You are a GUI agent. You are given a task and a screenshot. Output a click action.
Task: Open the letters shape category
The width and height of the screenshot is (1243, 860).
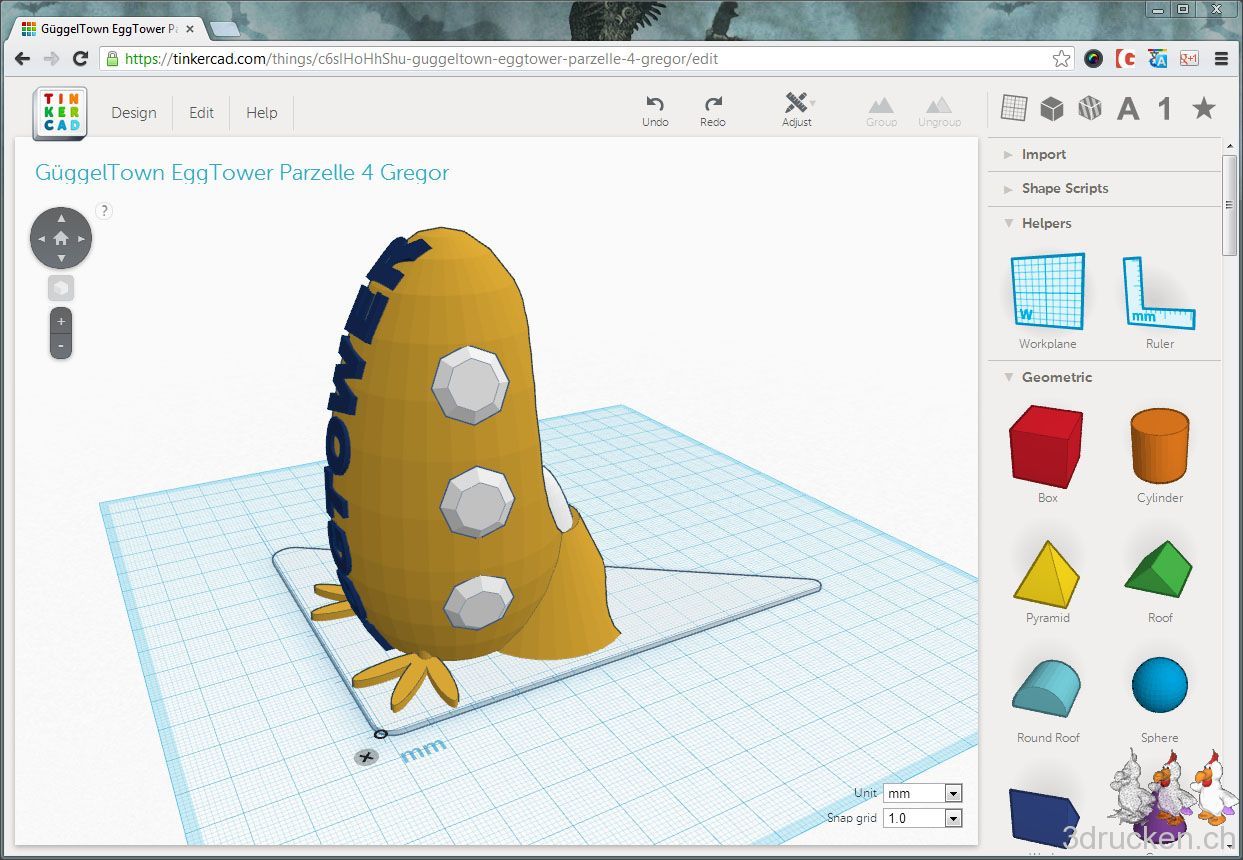point(1128,109)
